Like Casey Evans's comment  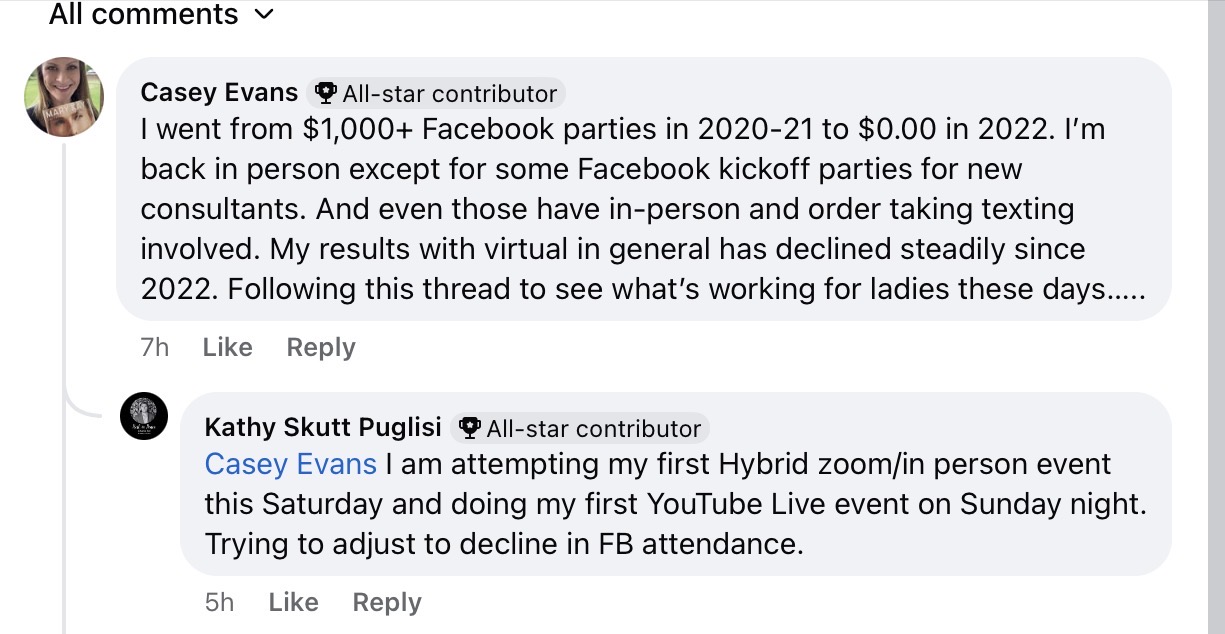click(x=227, y=347)
